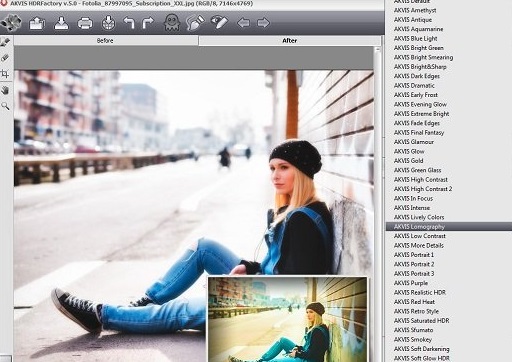Choose AKVIS Purple preset
Screen dimensions: 512x362
(411, 283)
